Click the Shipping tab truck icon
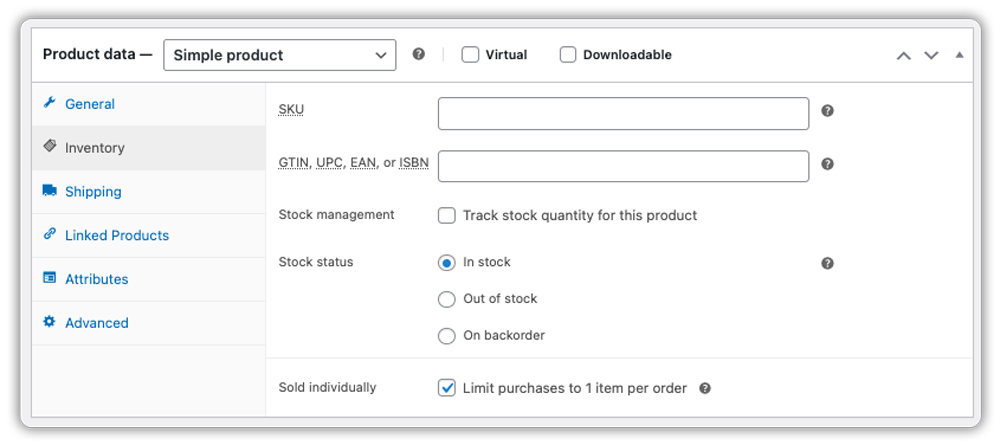 click(50, 191)
